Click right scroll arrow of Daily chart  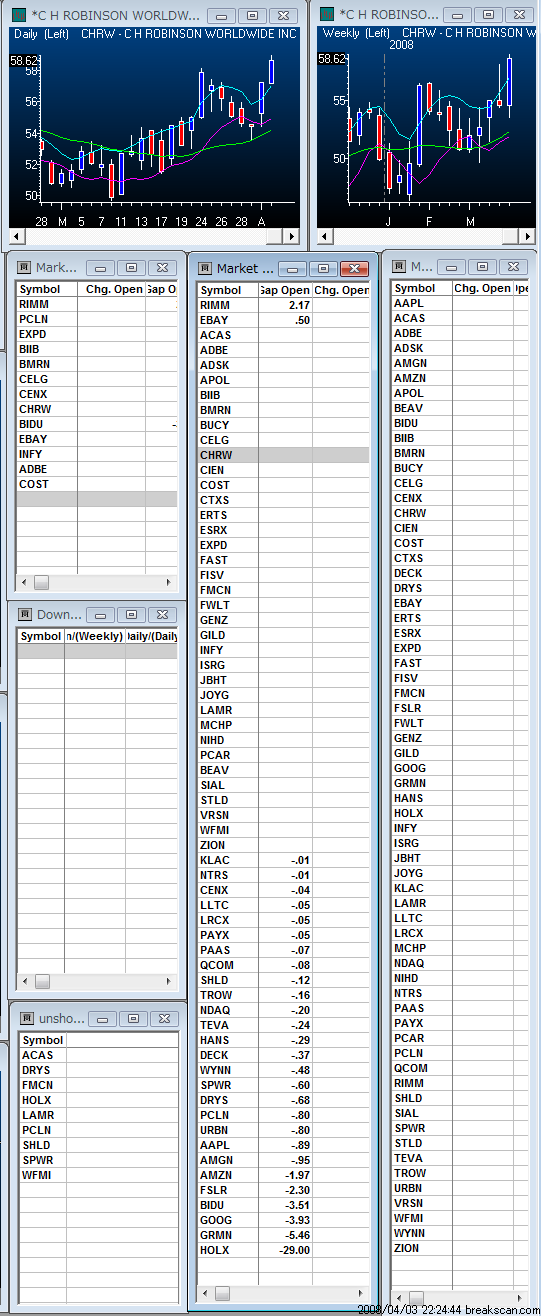[291, 236]
